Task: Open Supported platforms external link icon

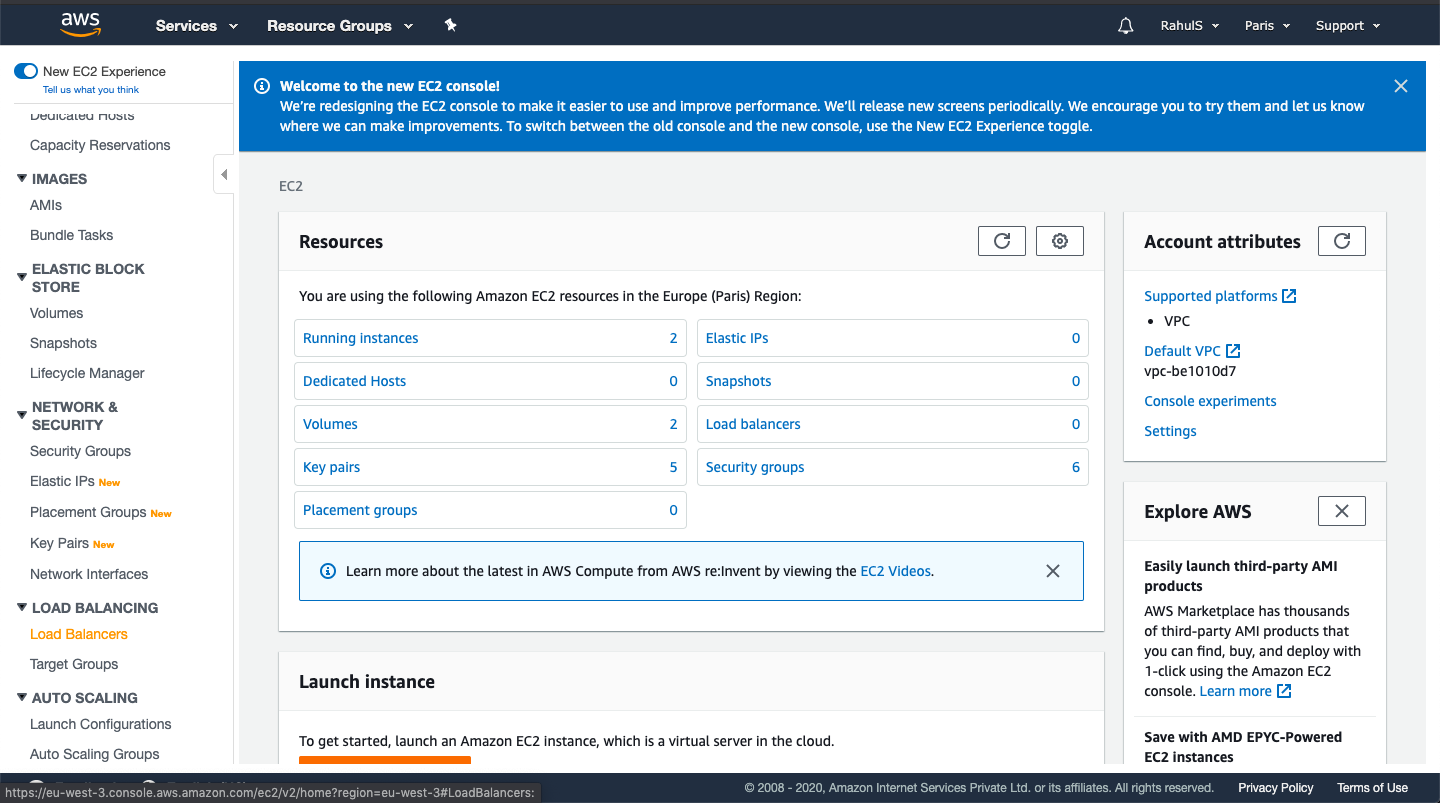Action: point(1290,295)
